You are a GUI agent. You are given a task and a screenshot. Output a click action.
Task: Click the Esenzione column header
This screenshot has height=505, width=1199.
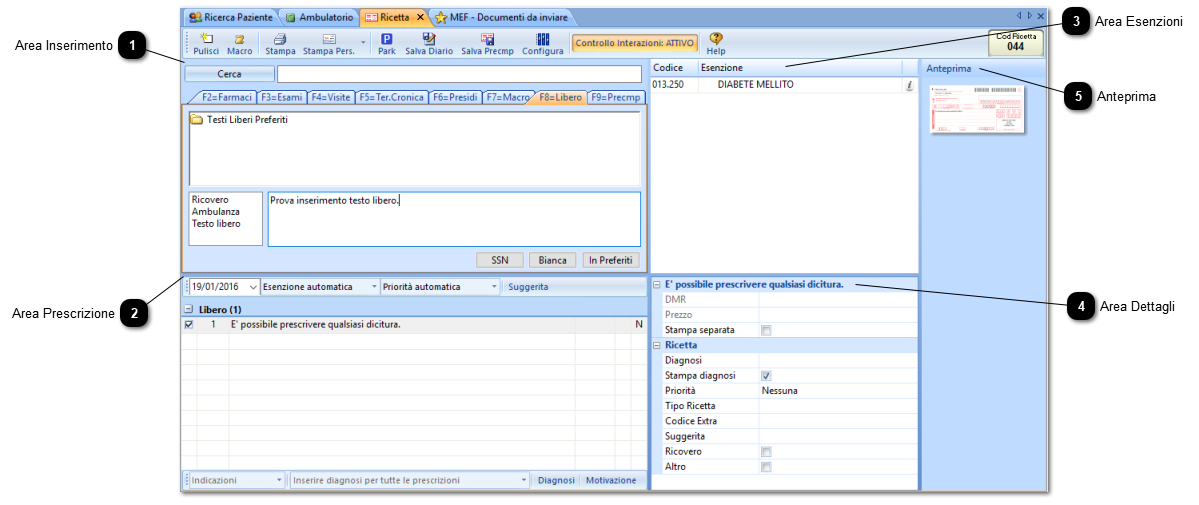(x=800, y=68)
